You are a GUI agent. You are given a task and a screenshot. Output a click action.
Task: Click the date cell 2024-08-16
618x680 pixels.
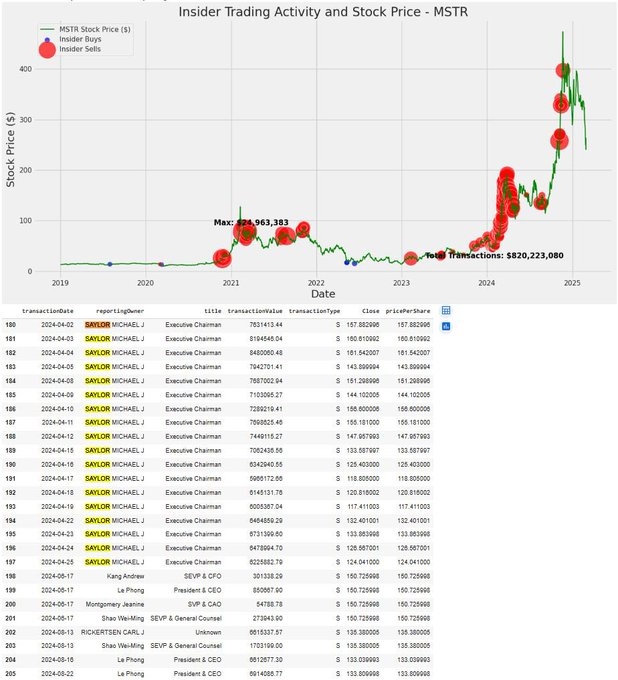57,660
